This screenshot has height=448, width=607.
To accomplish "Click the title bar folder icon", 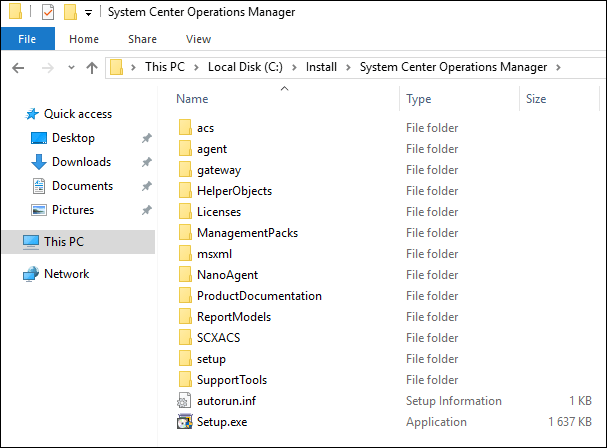I will 15,11.
